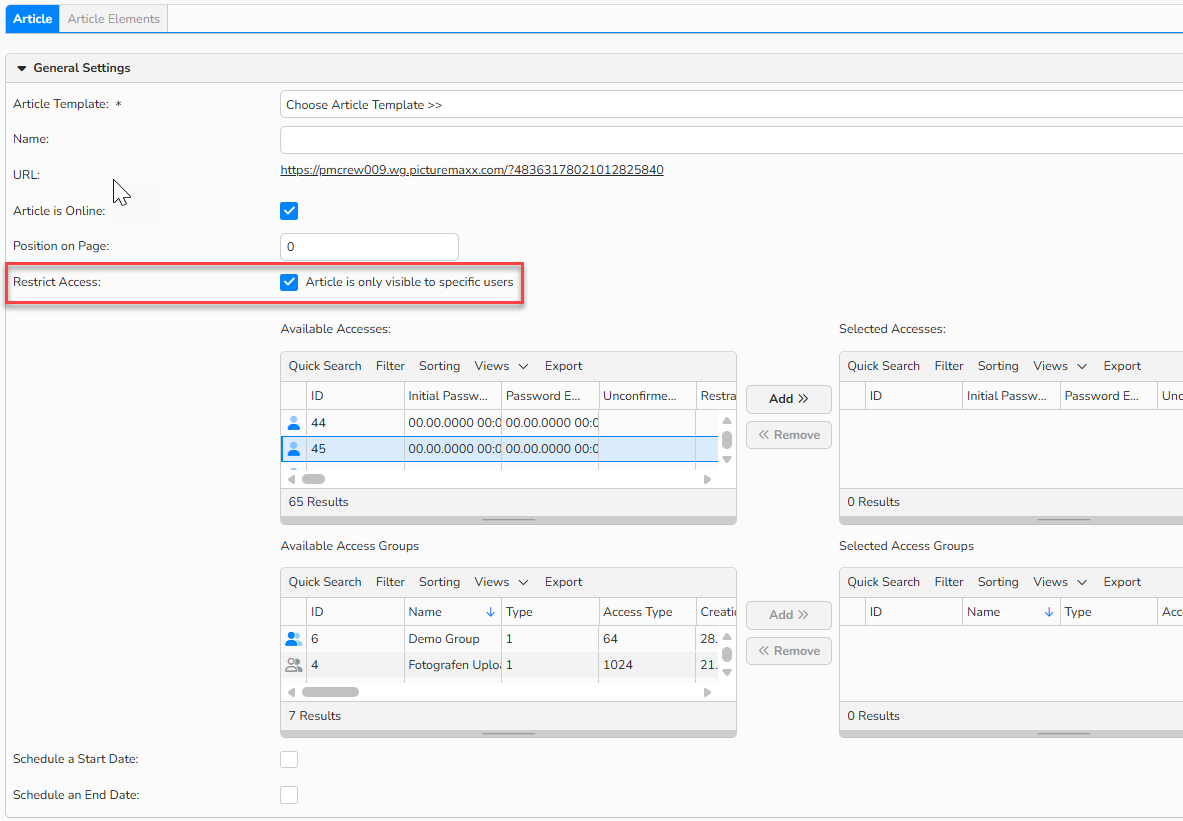Screen dimensions: 1183x821
Task: Click Remove button for Access Groups
Action: click(x=788, y=650)
